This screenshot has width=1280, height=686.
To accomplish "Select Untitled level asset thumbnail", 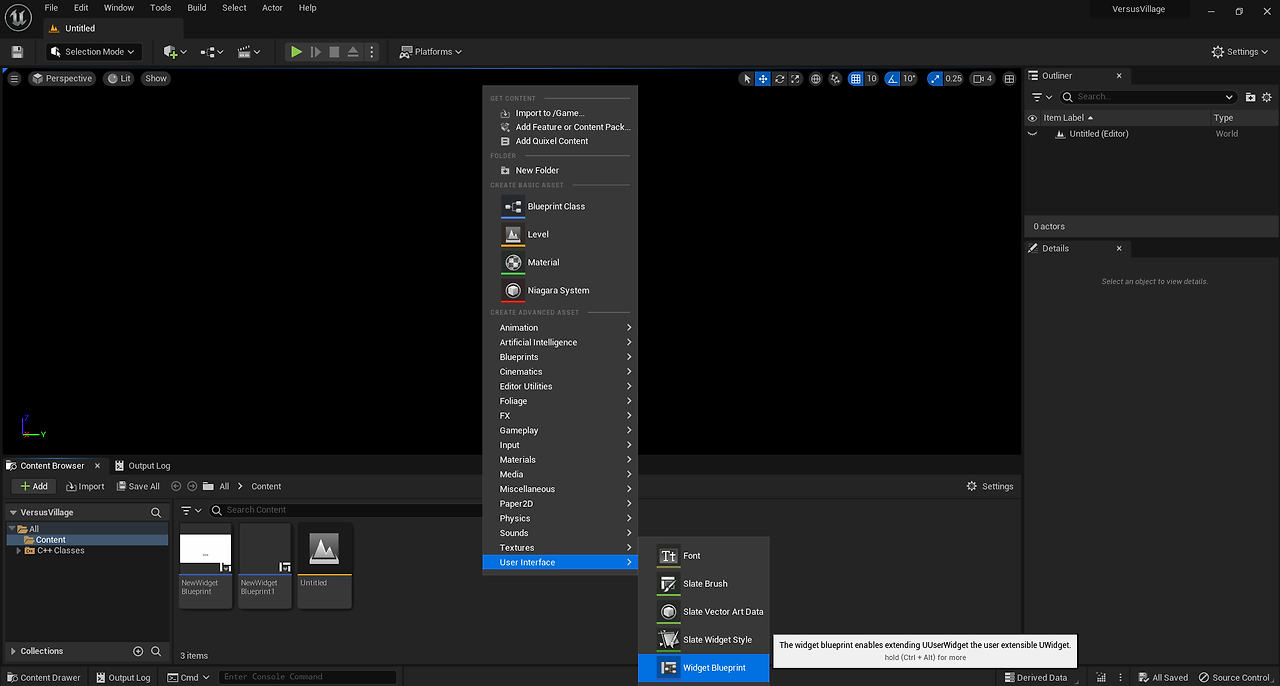I will tap(324, 565).
